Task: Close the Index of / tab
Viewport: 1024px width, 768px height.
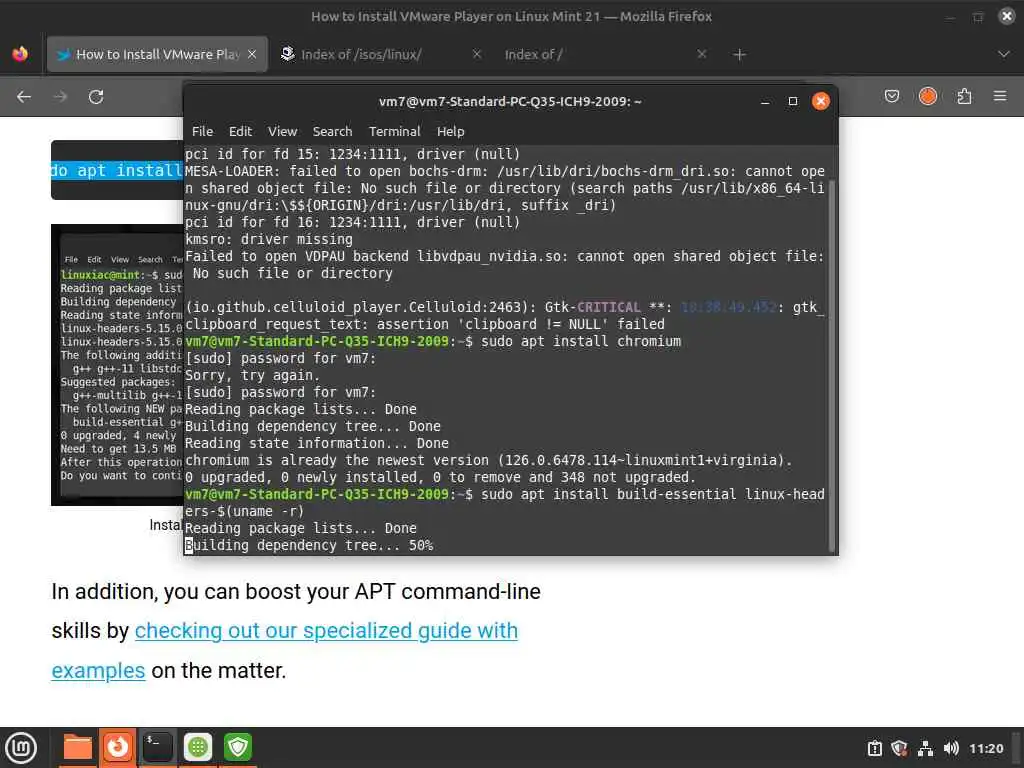Action: (x=701, y=54)
